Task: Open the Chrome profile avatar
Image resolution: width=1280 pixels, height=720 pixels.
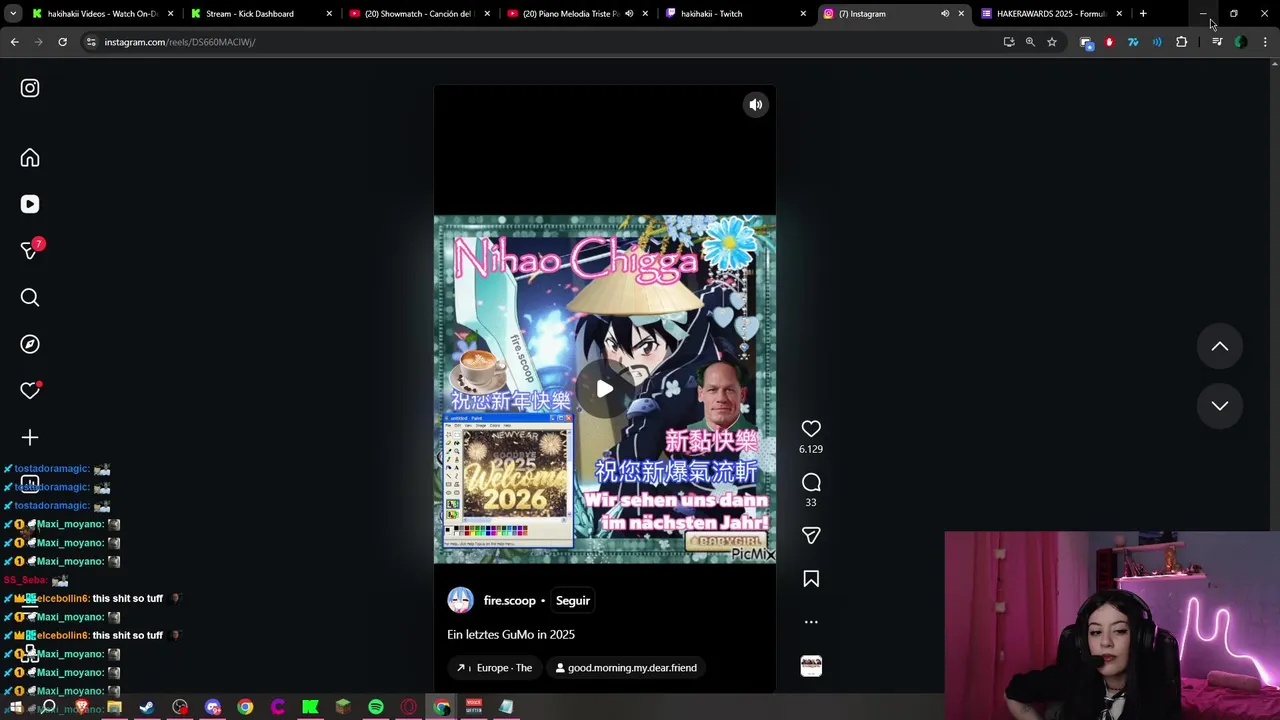Action: click(1241, 42)
